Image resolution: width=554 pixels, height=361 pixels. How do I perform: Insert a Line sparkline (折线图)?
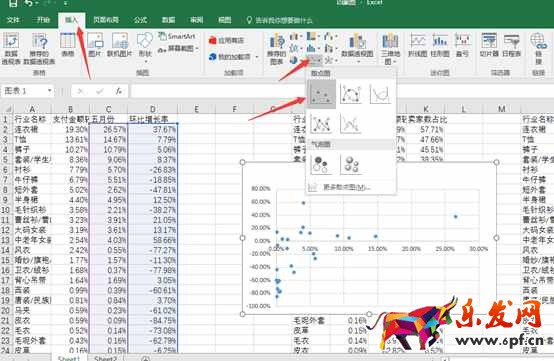pos(418,45)
